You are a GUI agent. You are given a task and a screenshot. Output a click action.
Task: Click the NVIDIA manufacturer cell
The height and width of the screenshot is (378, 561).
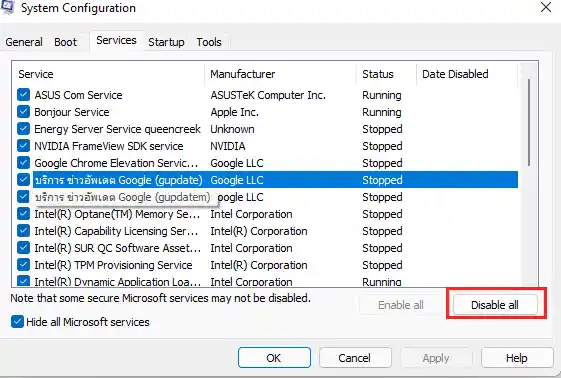point(228,146)
